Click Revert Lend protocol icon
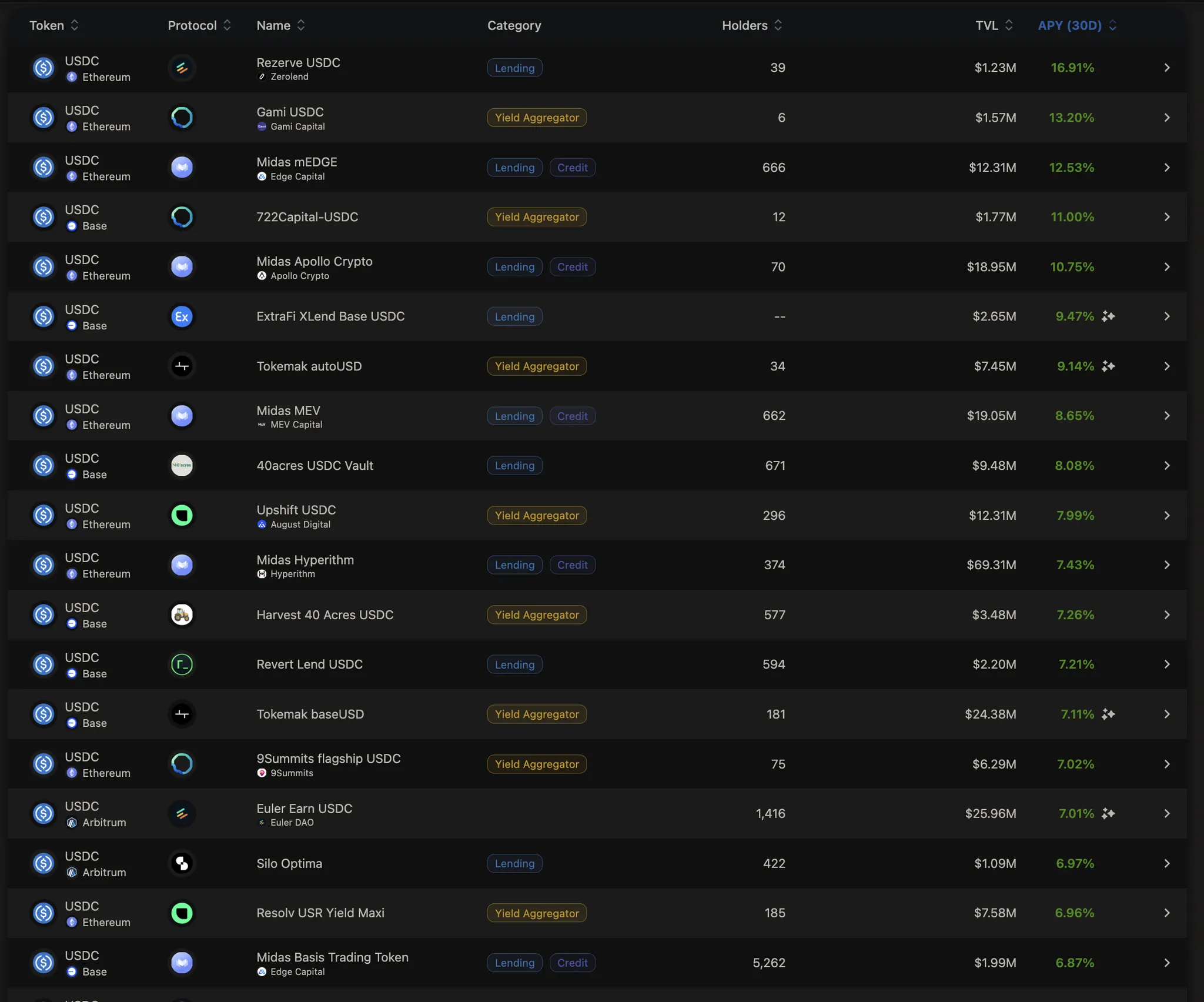Image resolution: width=1204 pixels, height=1002 pixels. [x=182, y=664]
